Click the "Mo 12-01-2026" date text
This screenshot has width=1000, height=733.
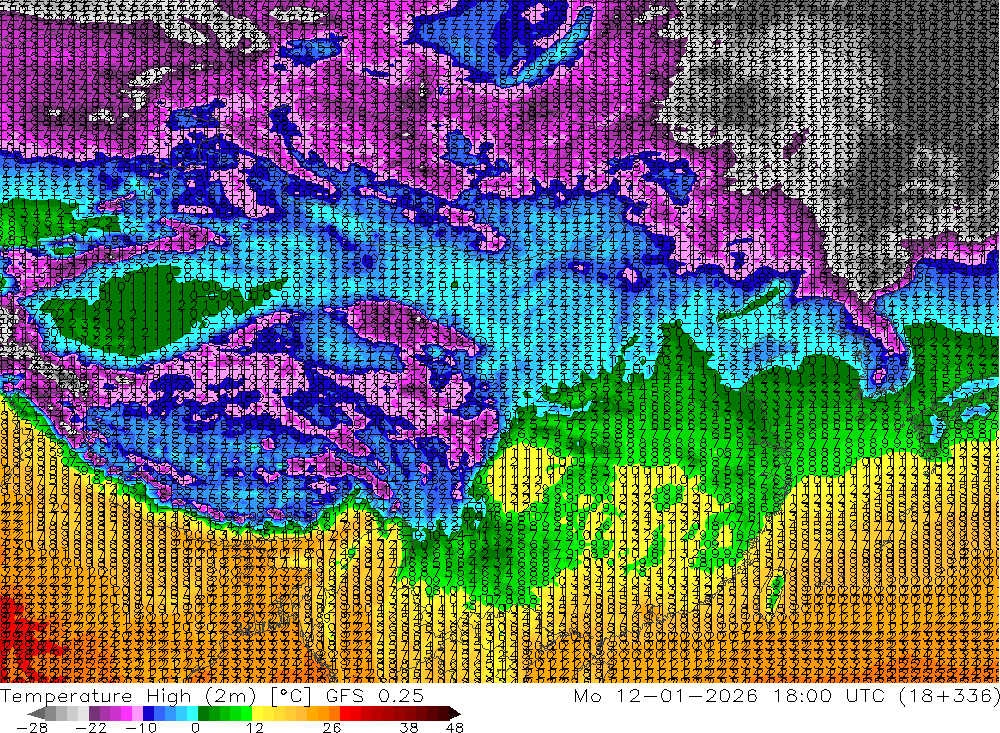point(665,696)
